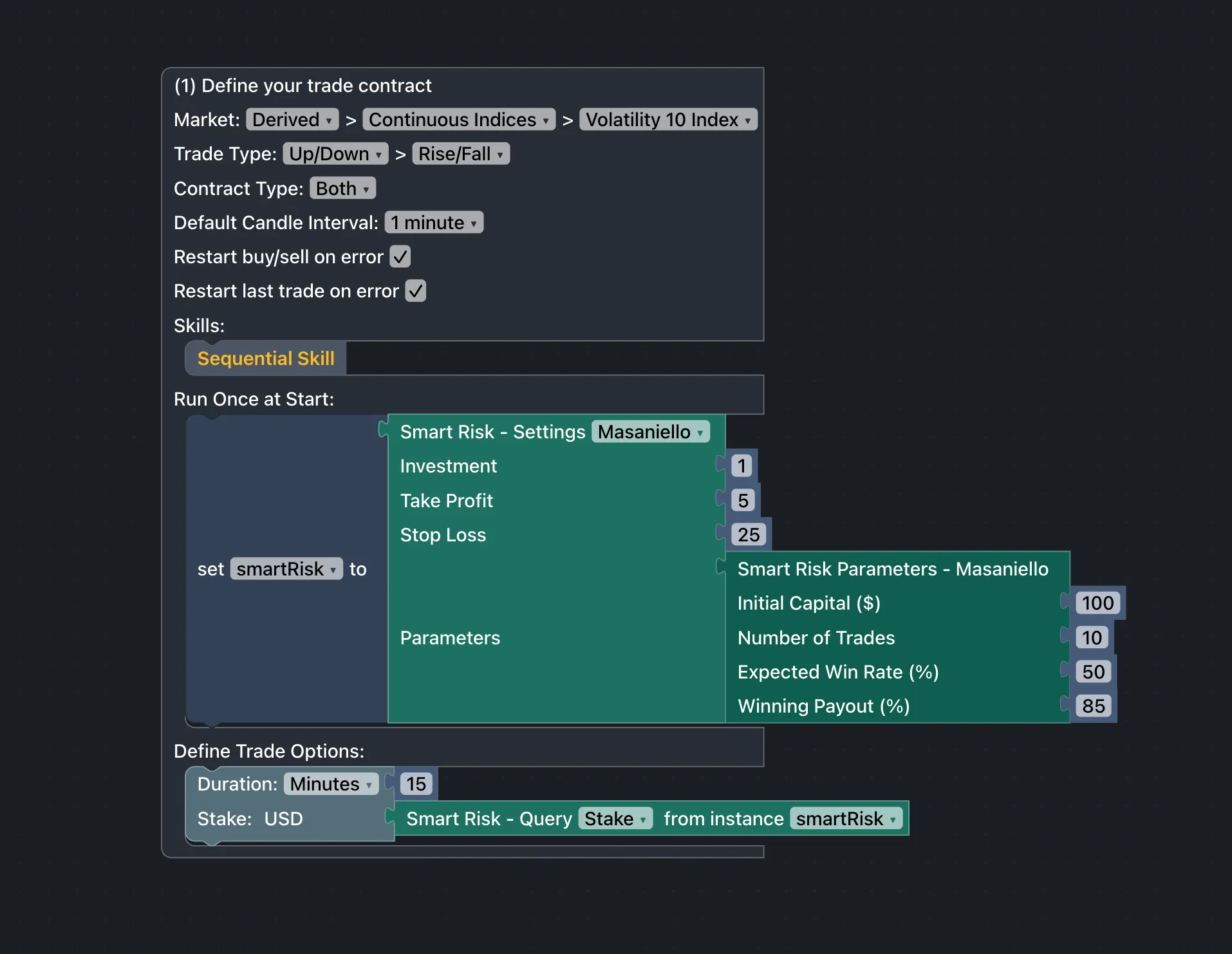Click the 'Smart Risk - Query' block label
This screenshot has height=954, width=1232.
coord(489,819)
